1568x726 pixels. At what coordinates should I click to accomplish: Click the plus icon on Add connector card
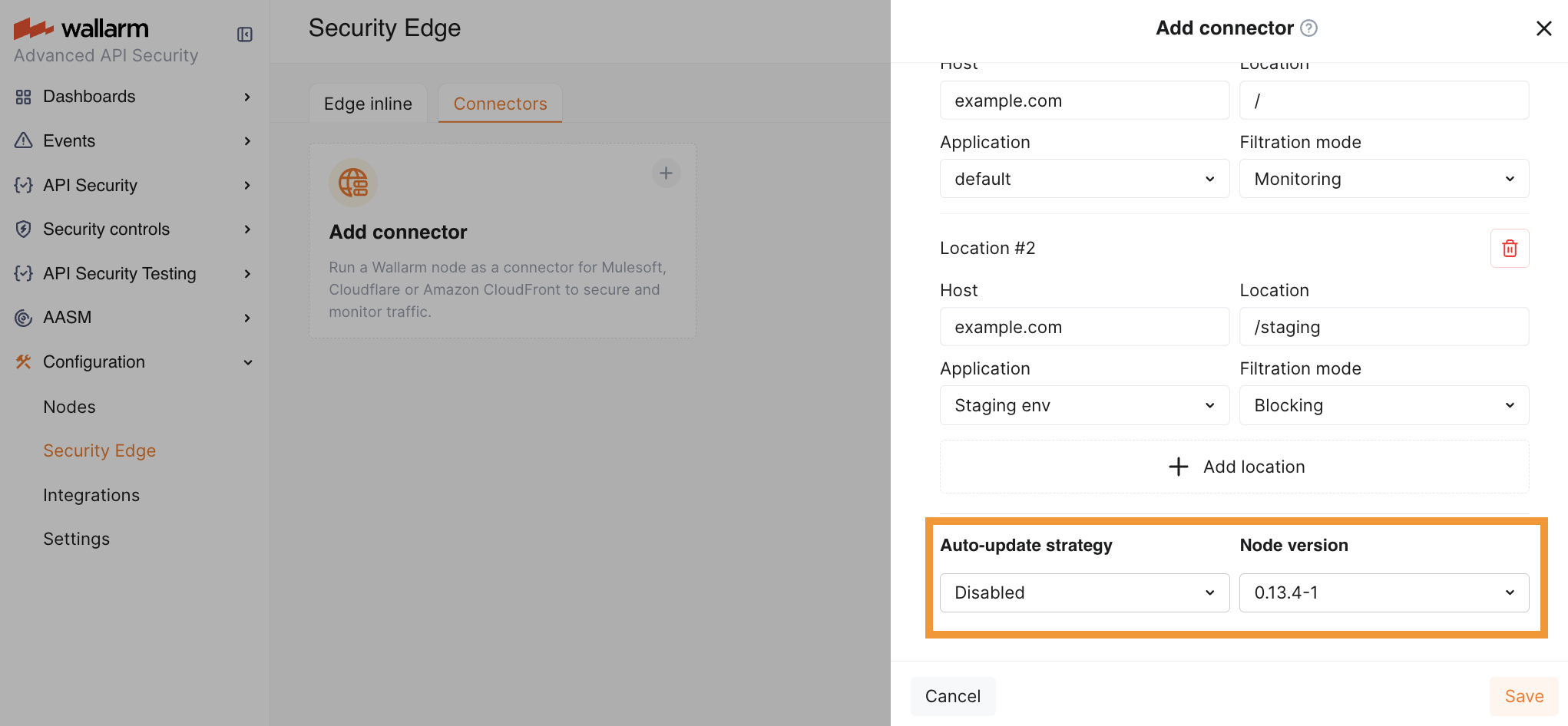[666, 173]
